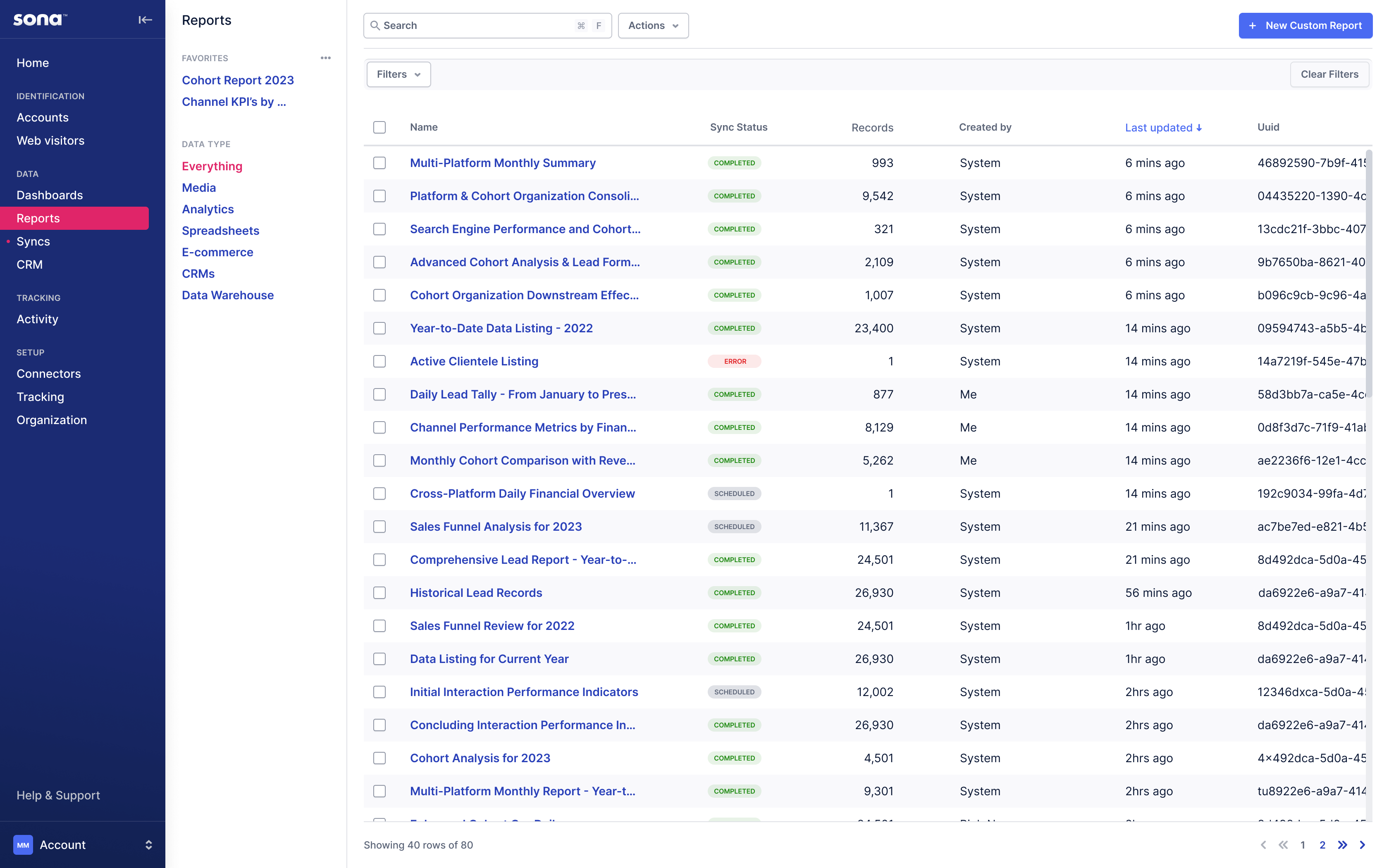Open the Actions dropdown

point(653,25)
